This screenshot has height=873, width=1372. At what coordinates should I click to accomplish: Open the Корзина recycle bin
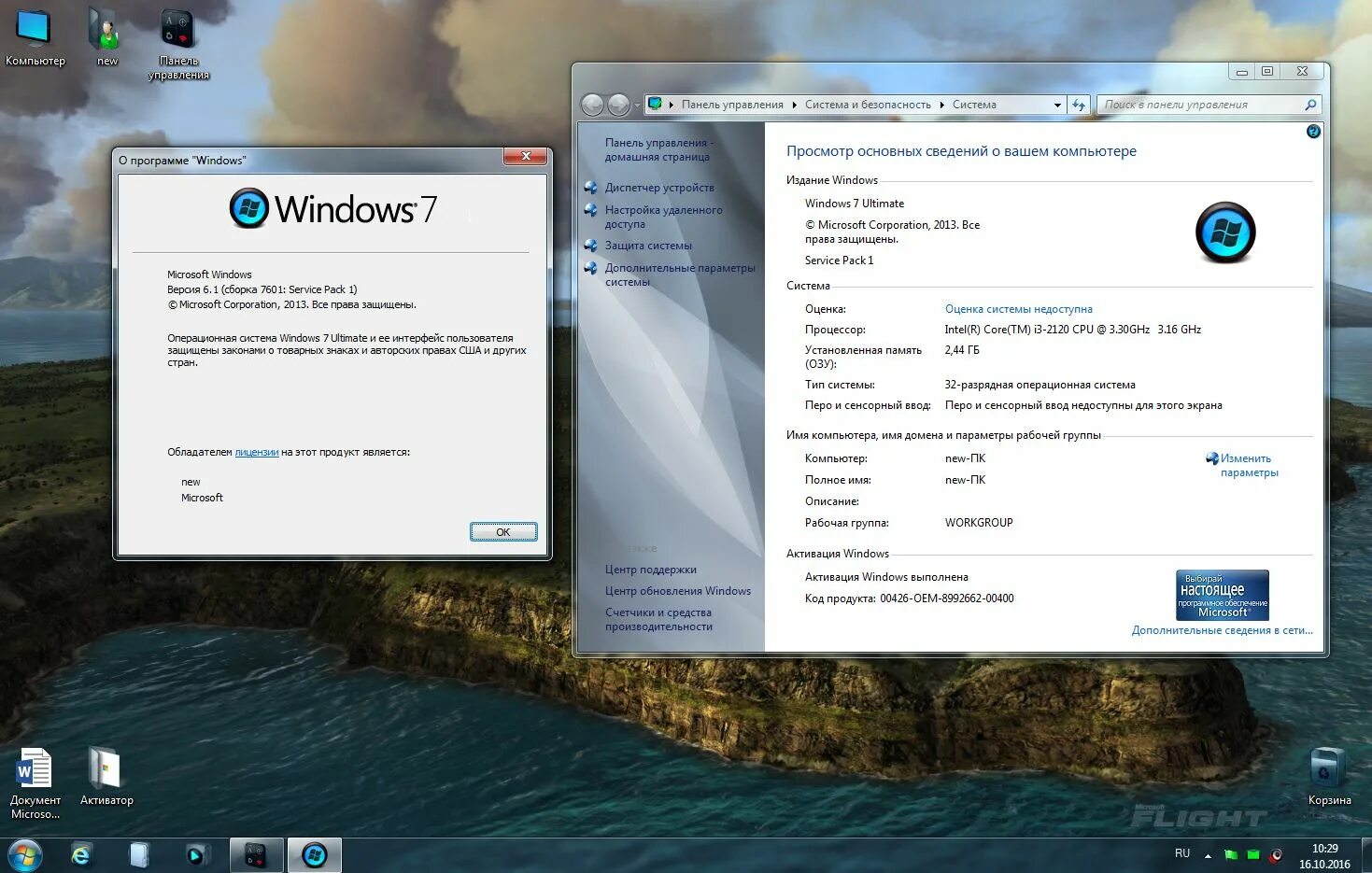click(1328, 776)
